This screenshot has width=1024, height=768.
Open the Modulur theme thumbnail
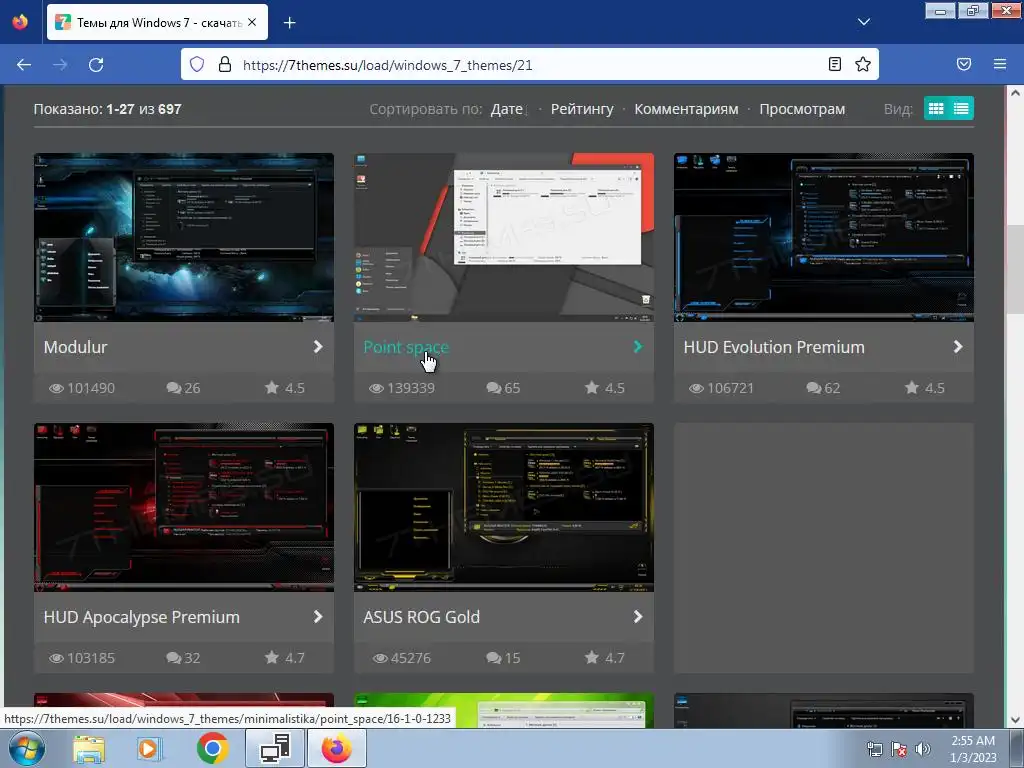click(x=184, y=237)
